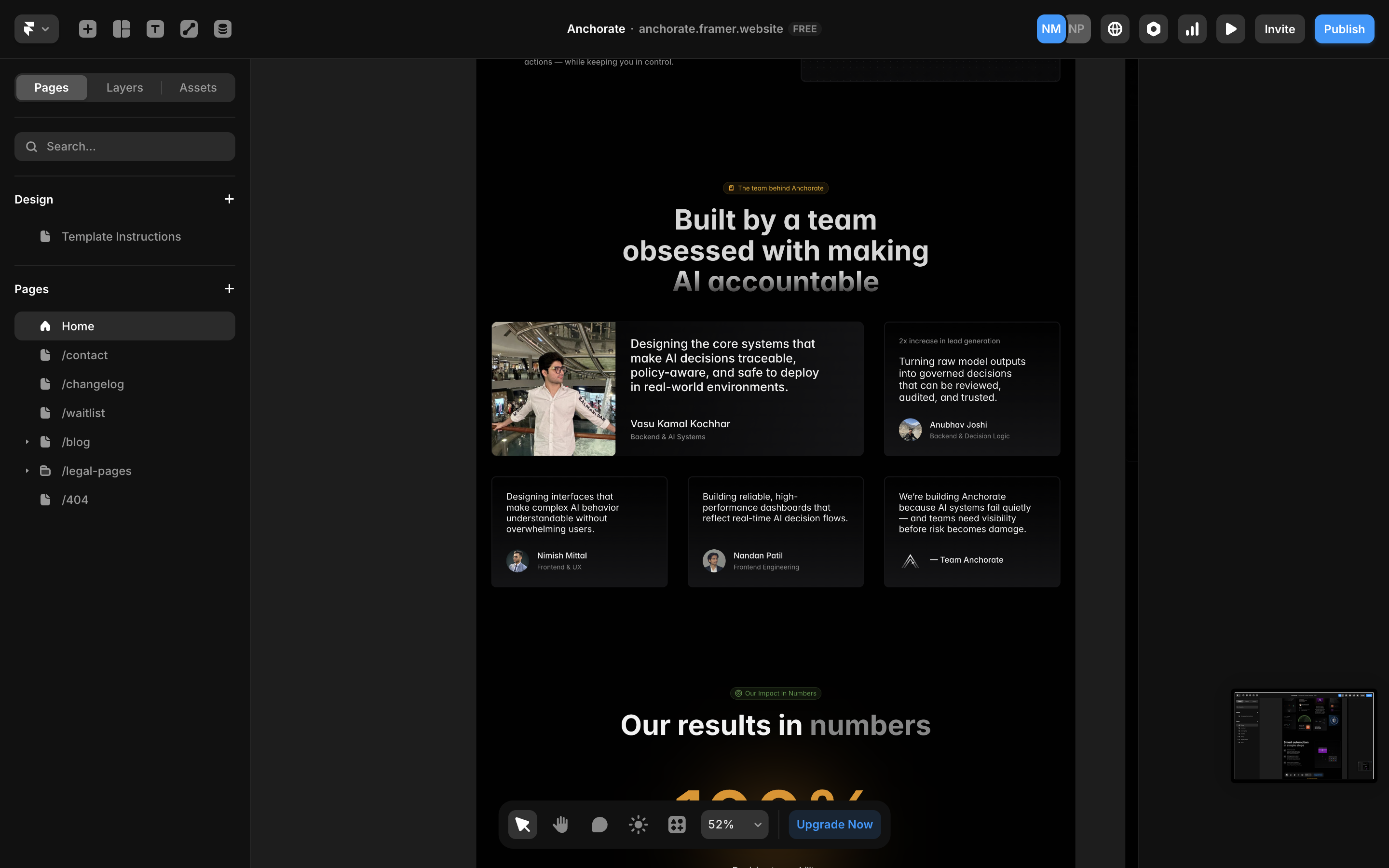1389x868 pixels.
Task: Click the Publish button
Action: coord(1344,28)
